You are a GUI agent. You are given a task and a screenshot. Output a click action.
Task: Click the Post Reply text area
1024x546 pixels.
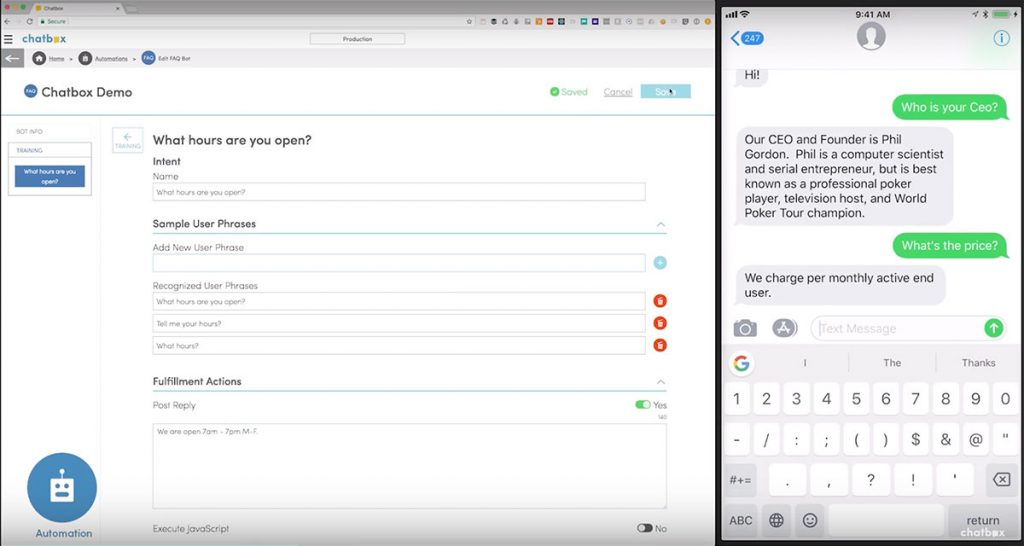(x=409, y=466)
